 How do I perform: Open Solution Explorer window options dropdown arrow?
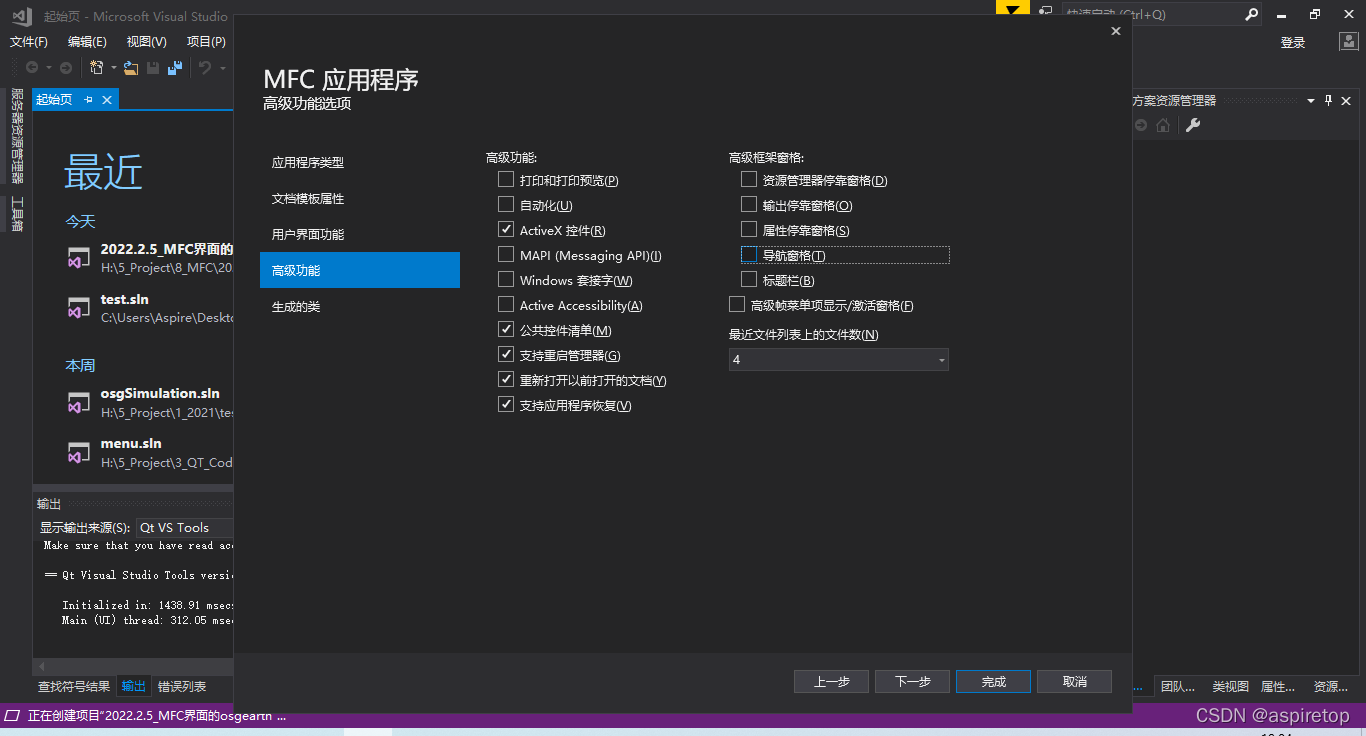click(1309, 101)
